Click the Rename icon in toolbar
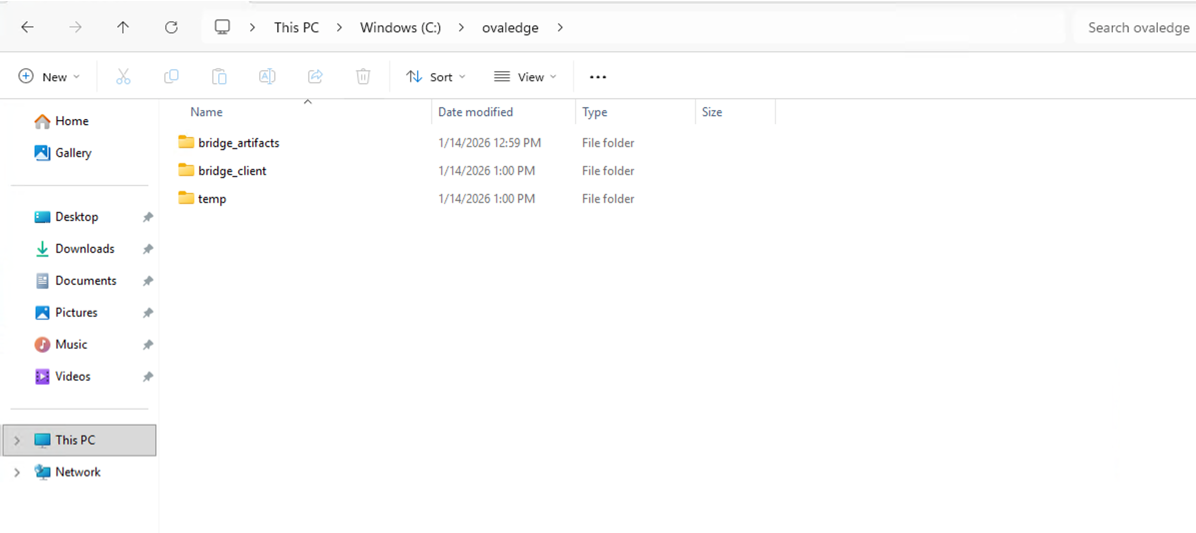 267,77
